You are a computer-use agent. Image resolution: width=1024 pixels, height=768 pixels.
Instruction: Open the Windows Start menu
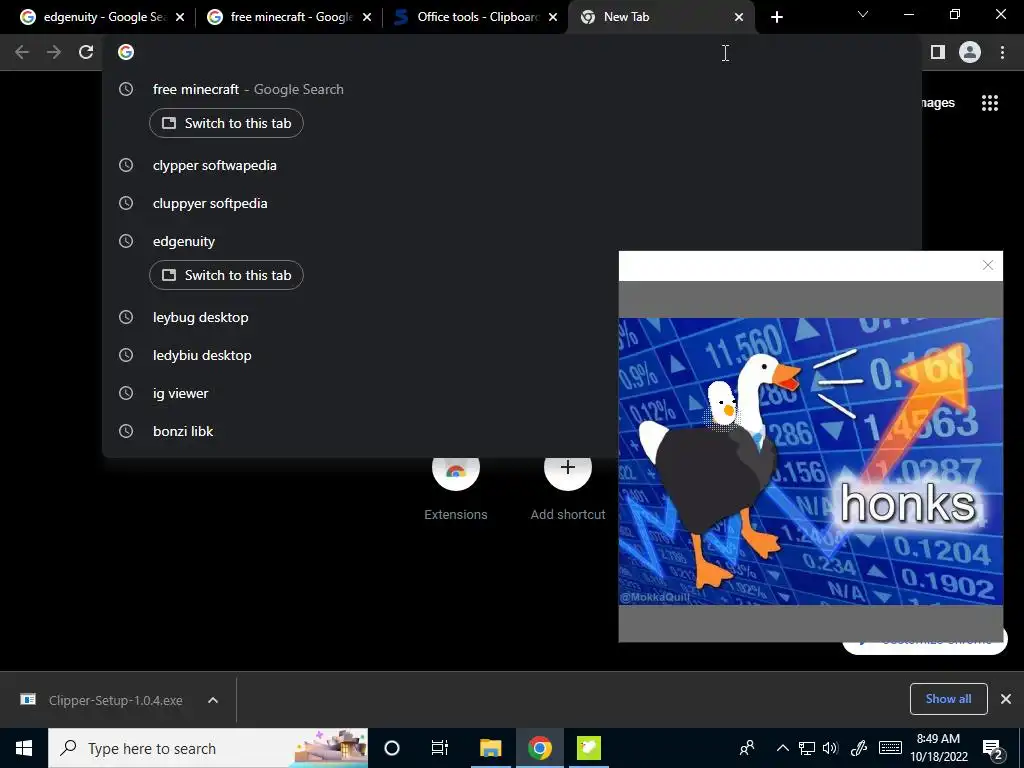tap(24, 748)
